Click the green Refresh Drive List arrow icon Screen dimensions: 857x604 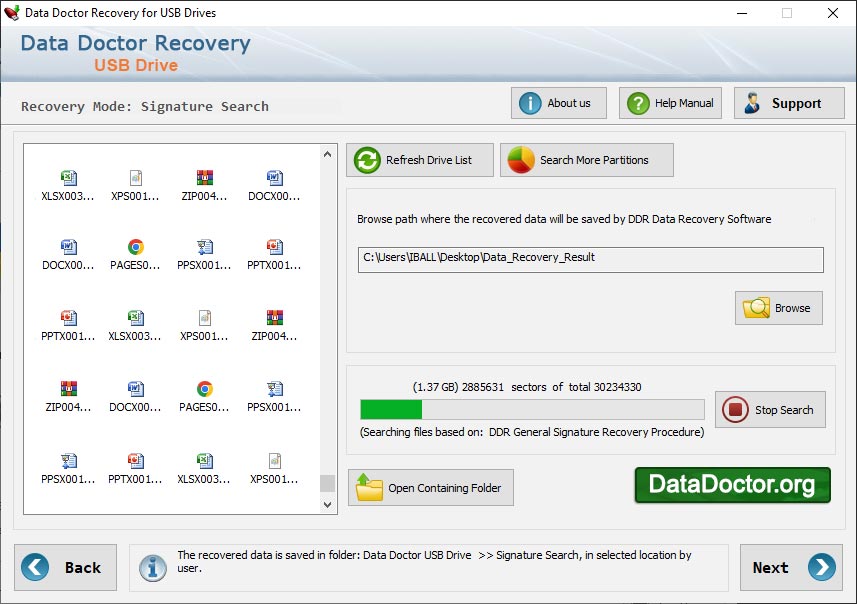367,159
